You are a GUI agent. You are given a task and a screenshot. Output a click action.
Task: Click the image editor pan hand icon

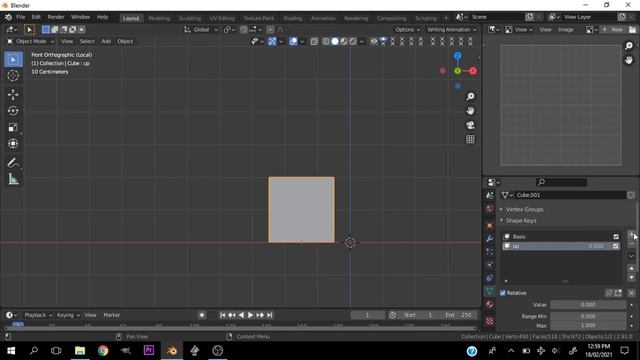pyautogui.click(x=629, y=60)
